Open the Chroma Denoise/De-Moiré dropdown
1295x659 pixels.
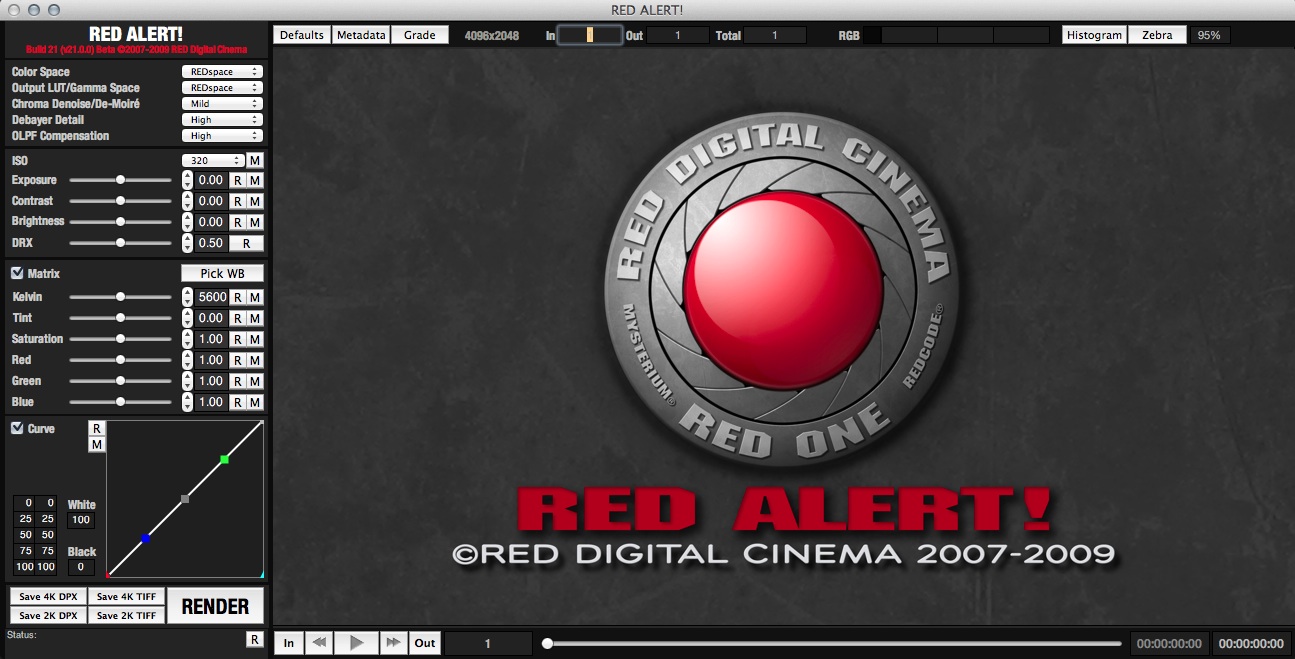tap(222, 104)
